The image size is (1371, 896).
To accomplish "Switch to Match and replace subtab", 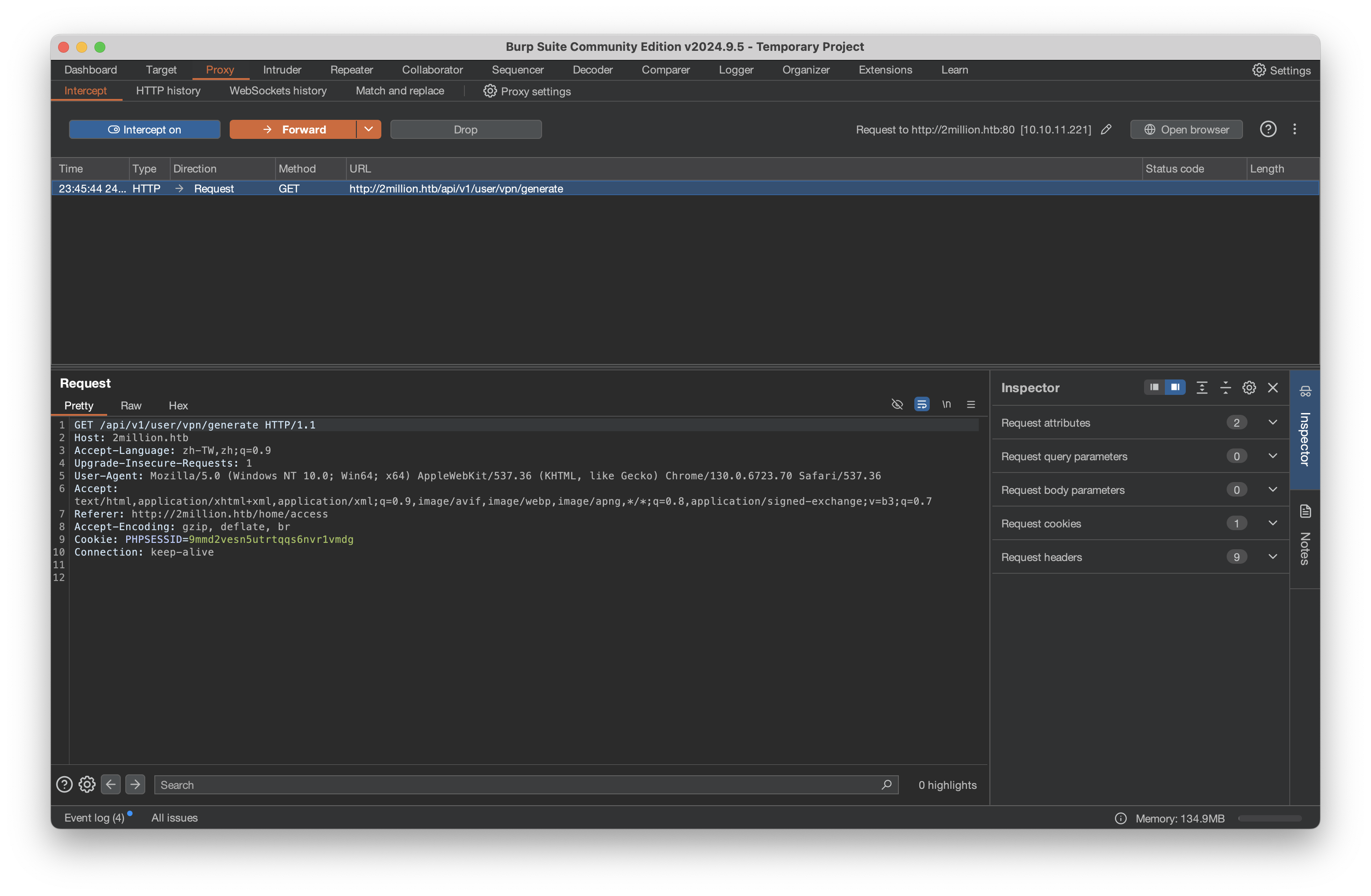I will click(400, 90).
